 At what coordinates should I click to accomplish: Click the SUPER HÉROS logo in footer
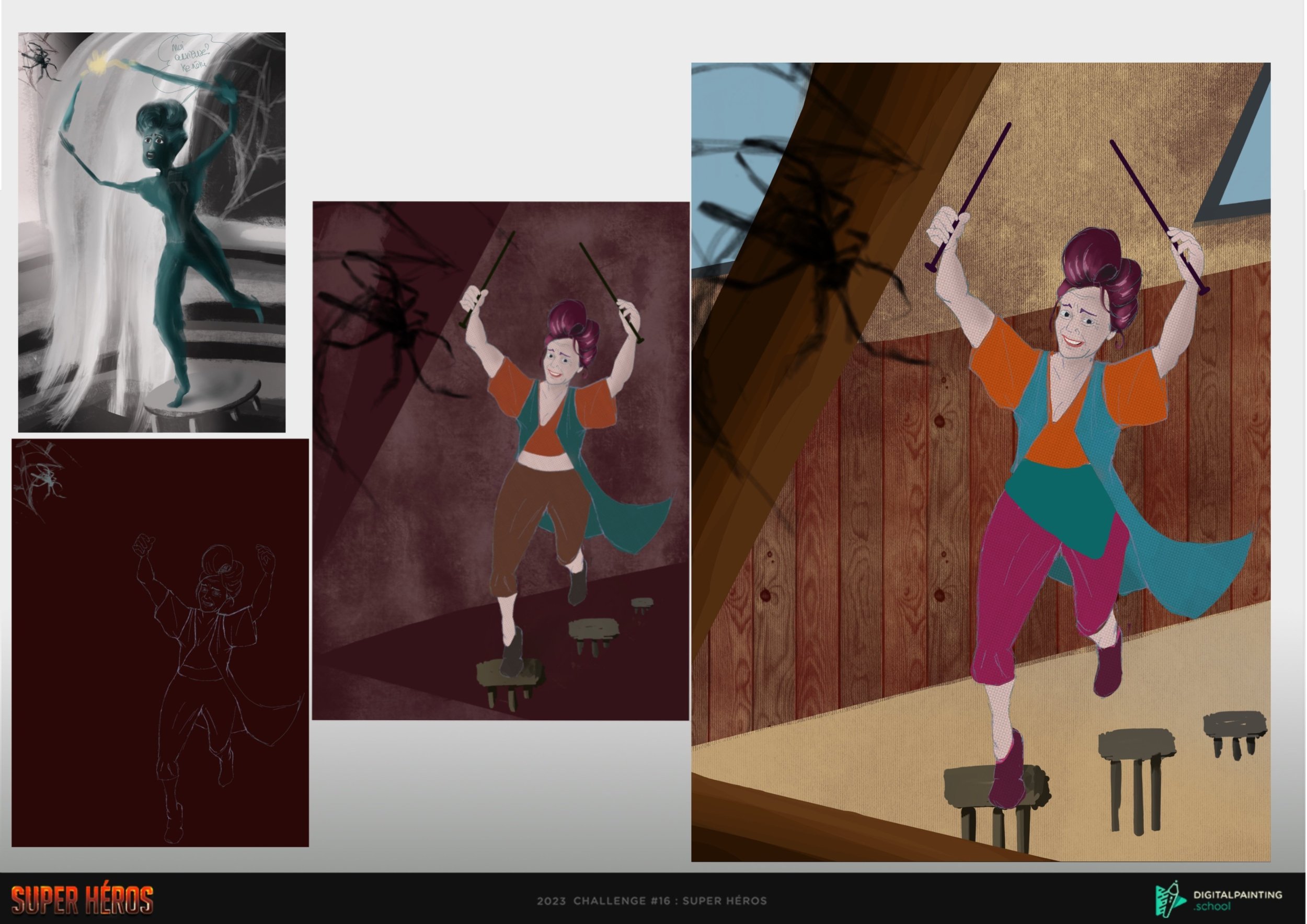[x=82, y=900]
